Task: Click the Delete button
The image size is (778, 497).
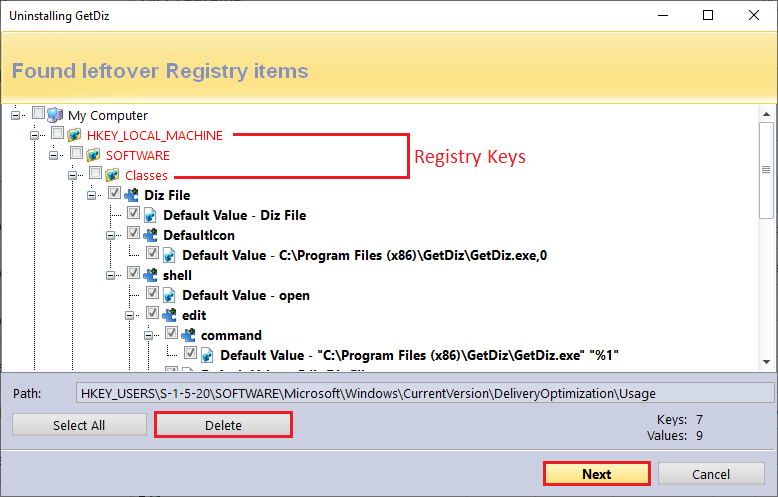Action: 223,425
